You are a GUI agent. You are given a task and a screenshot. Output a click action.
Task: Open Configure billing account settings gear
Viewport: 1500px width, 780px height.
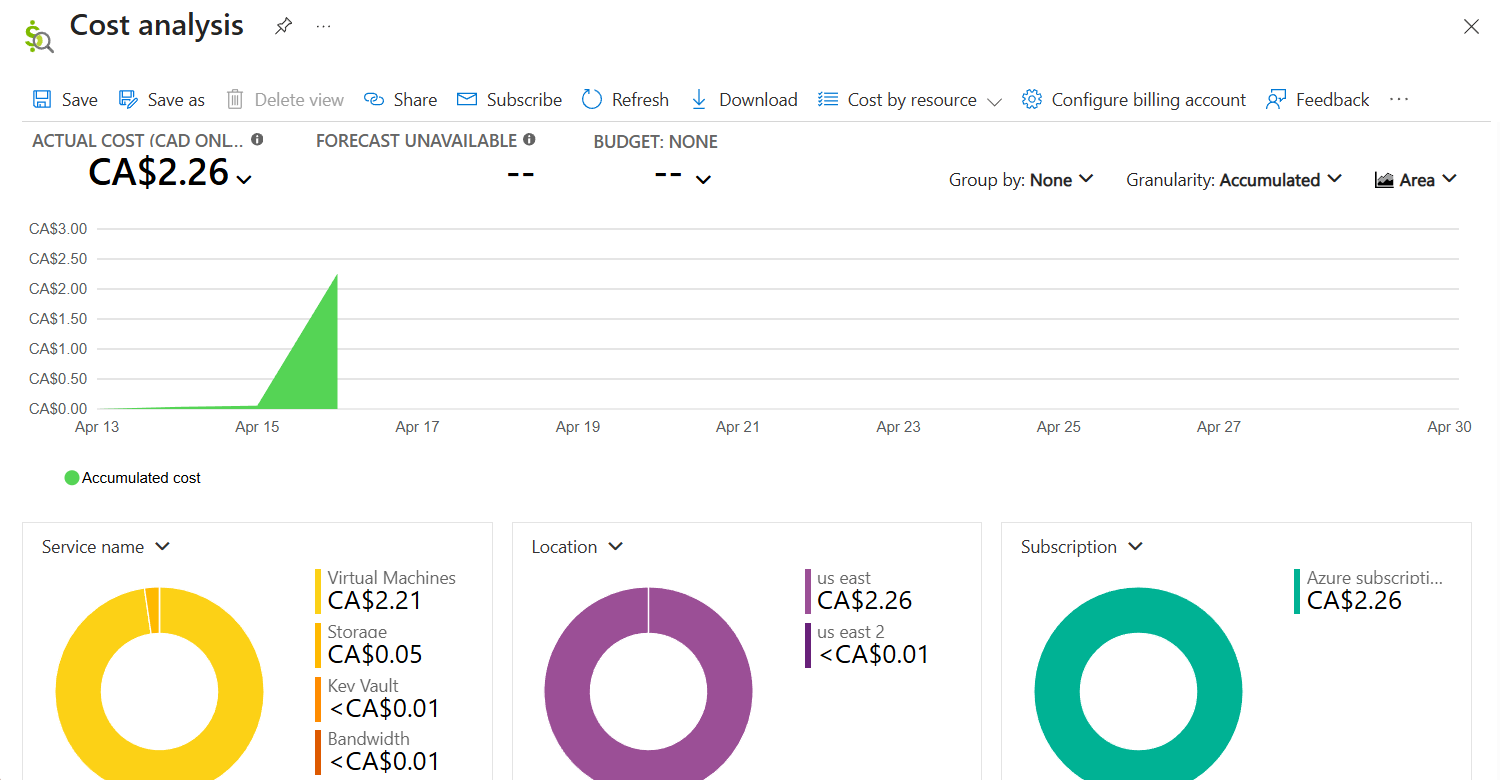pos(1031,99)
